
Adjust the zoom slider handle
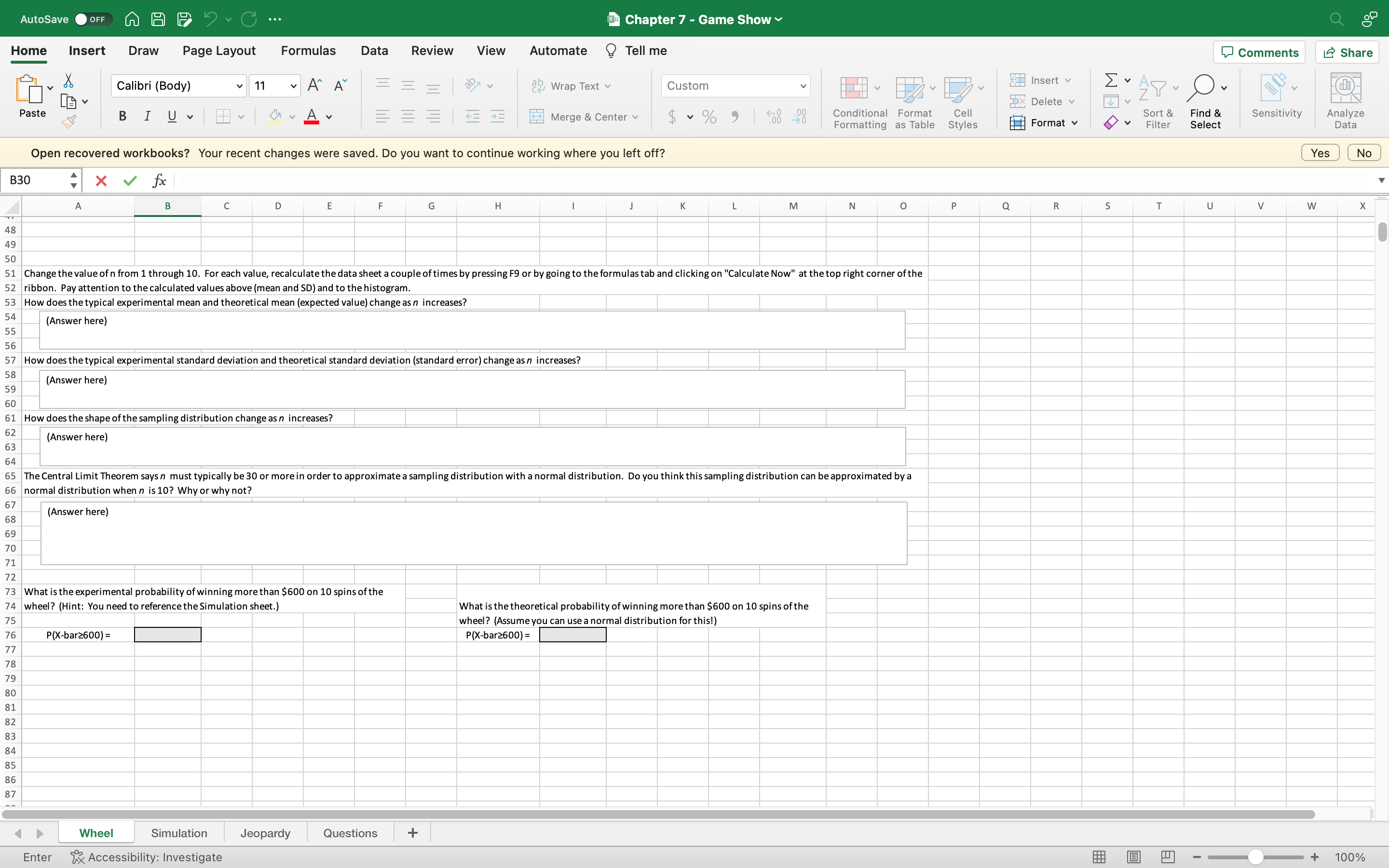(1255, 857)
